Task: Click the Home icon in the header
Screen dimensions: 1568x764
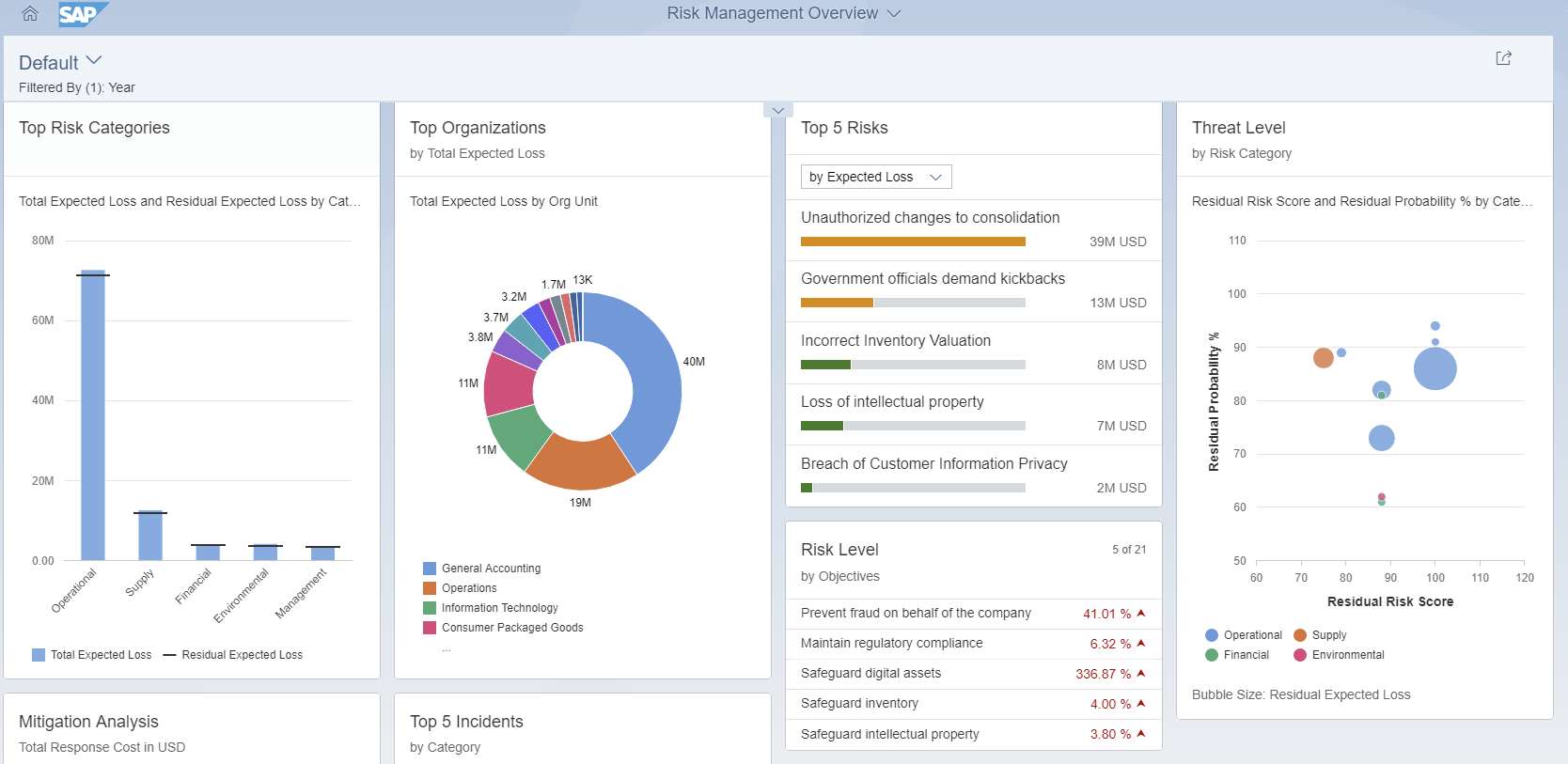Action: (x=30, y=14)
